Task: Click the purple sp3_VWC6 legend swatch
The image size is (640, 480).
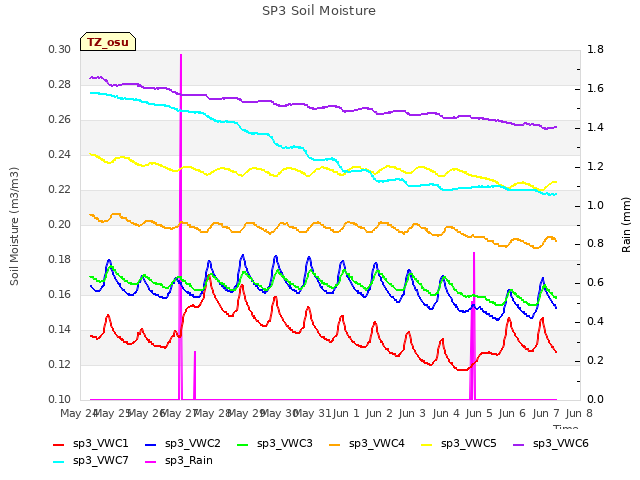Action: click(519, 444)
